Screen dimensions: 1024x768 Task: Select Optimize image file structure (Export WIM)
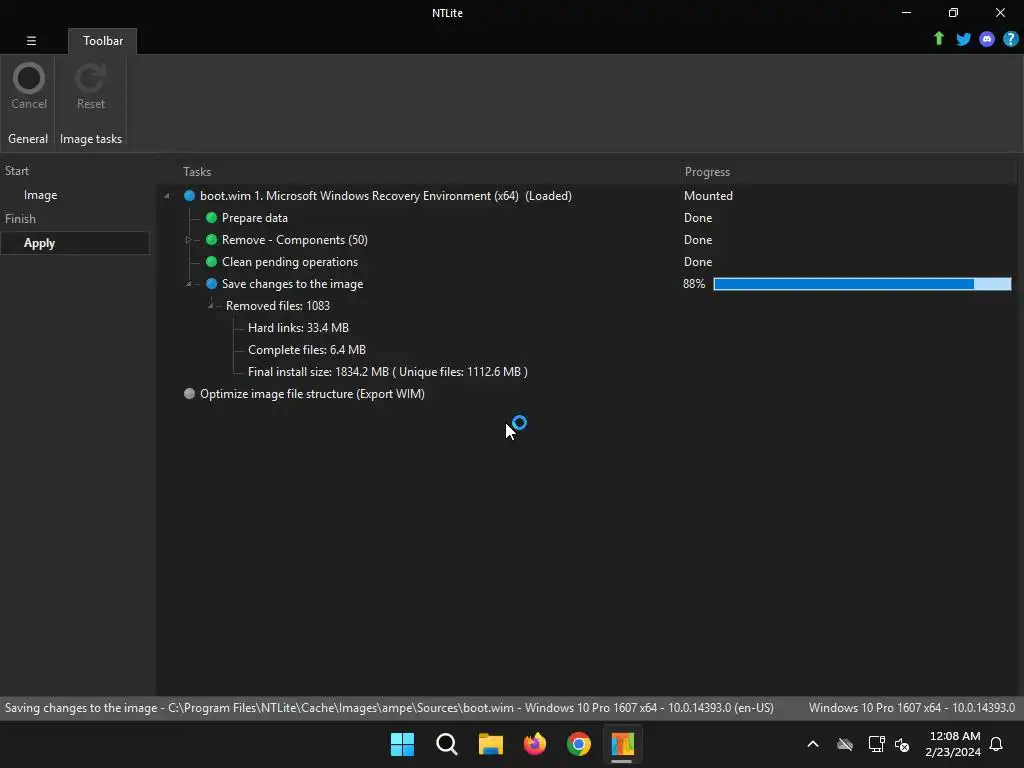click(312, 394)
